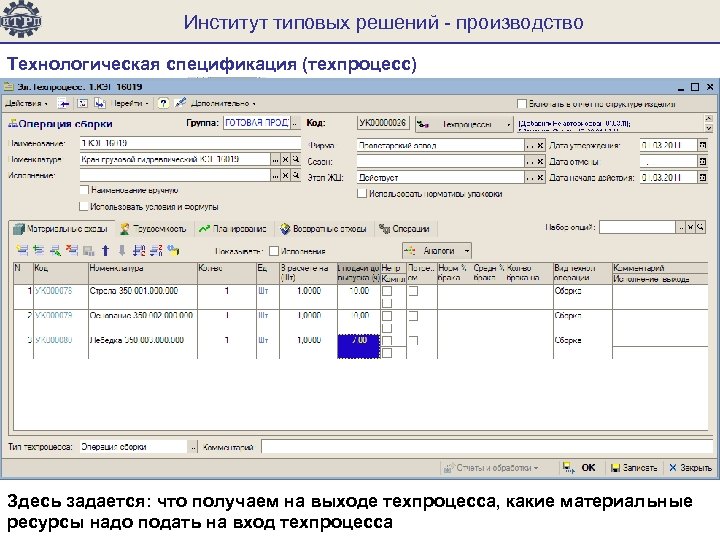Switch to the Планирование tab
The width and height of the screenshot is (720, 540).
tap(233, 228)
